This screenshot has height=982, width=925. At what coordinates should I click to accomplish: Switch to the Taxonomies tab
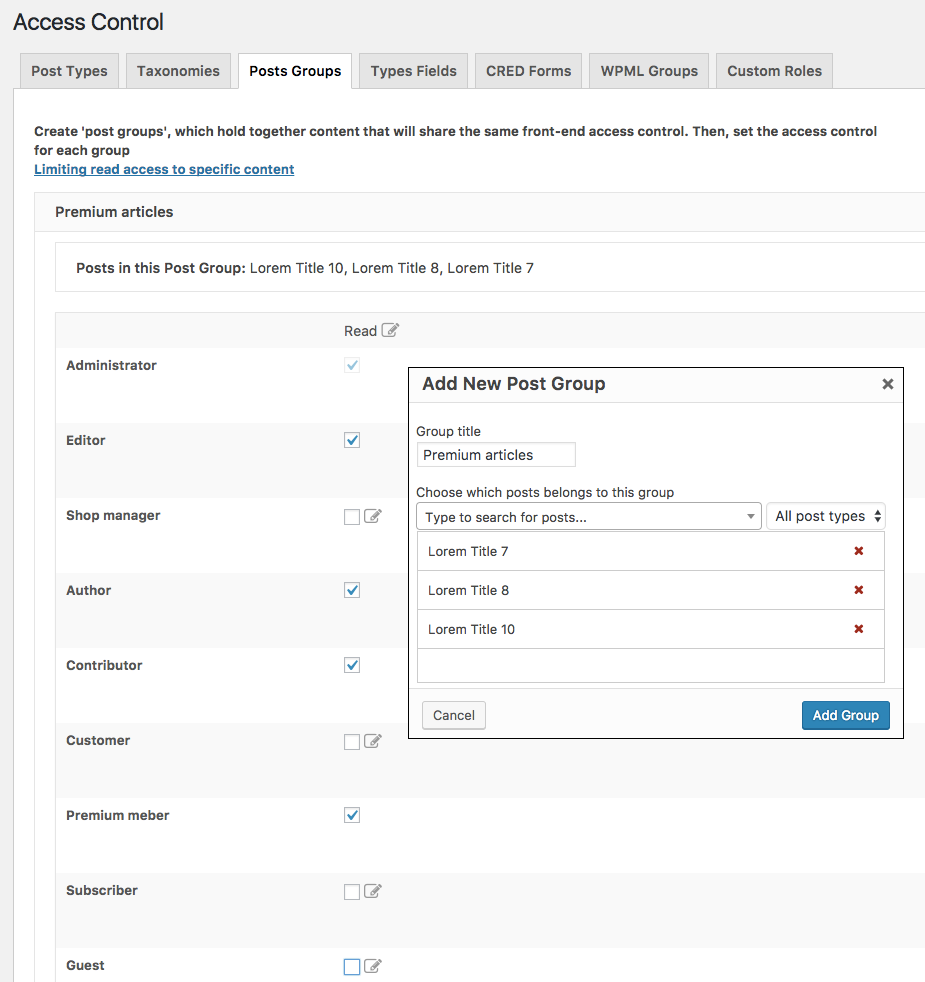178,71
